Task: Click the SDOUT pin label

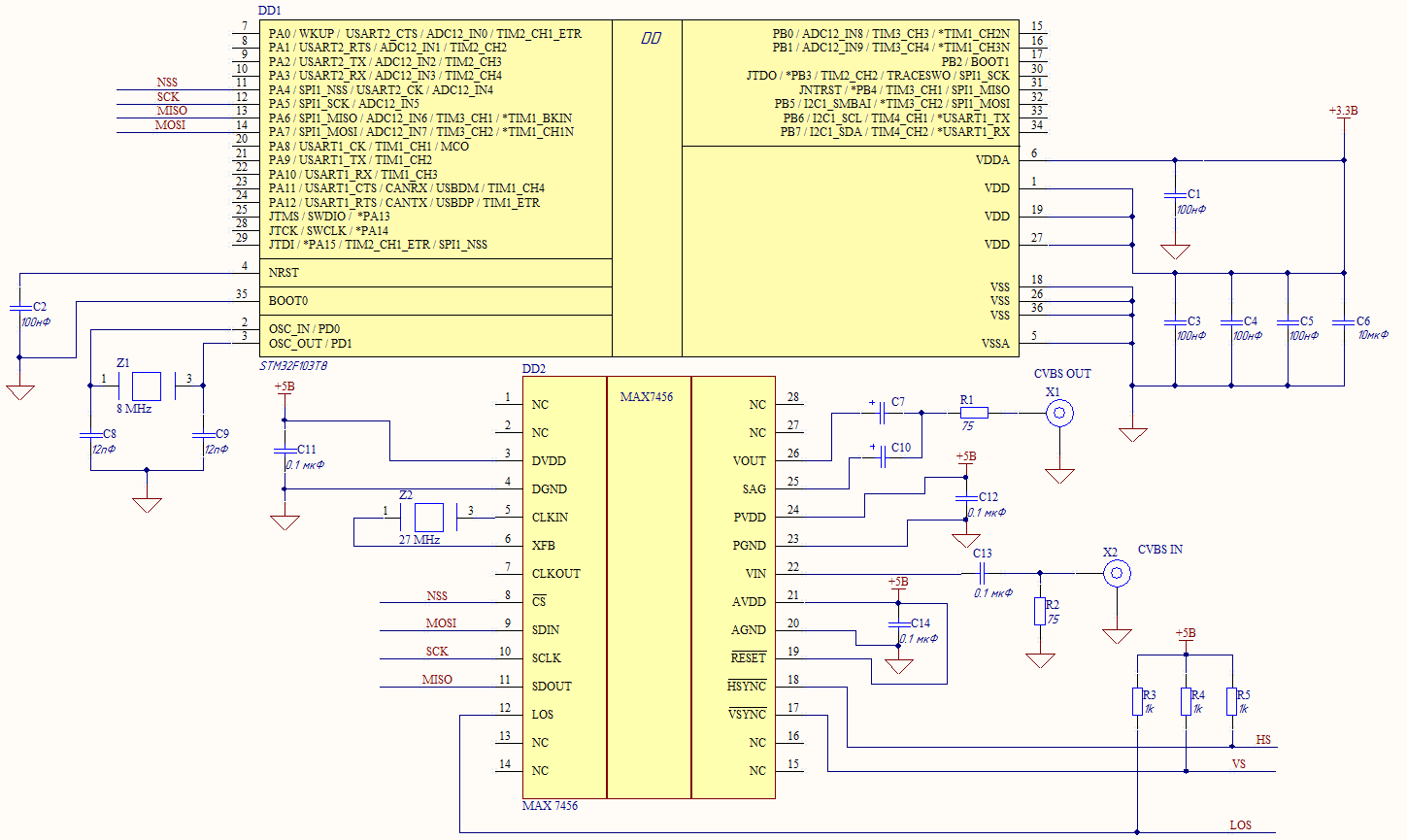Action: pos(552,687)
